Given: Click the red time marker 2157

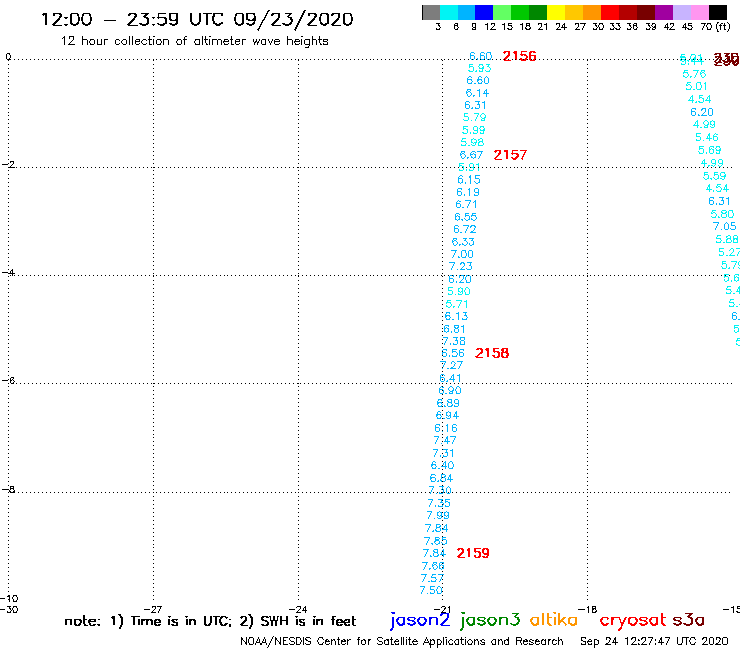Looking at the screenshot, I should (x=510, y=155).
